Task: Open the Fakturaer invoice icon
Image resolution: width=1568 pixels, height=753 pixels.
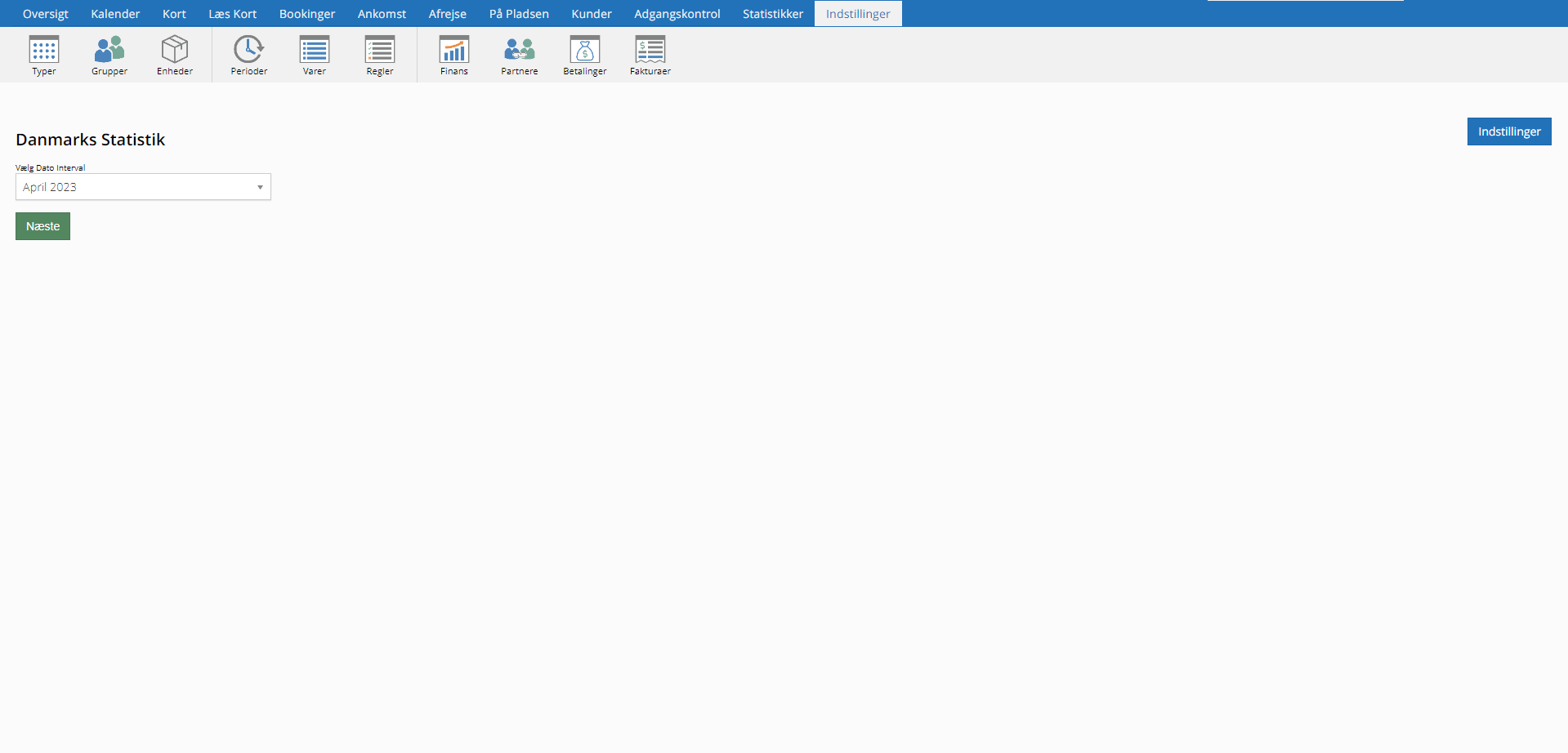Action: coord(650,51)
